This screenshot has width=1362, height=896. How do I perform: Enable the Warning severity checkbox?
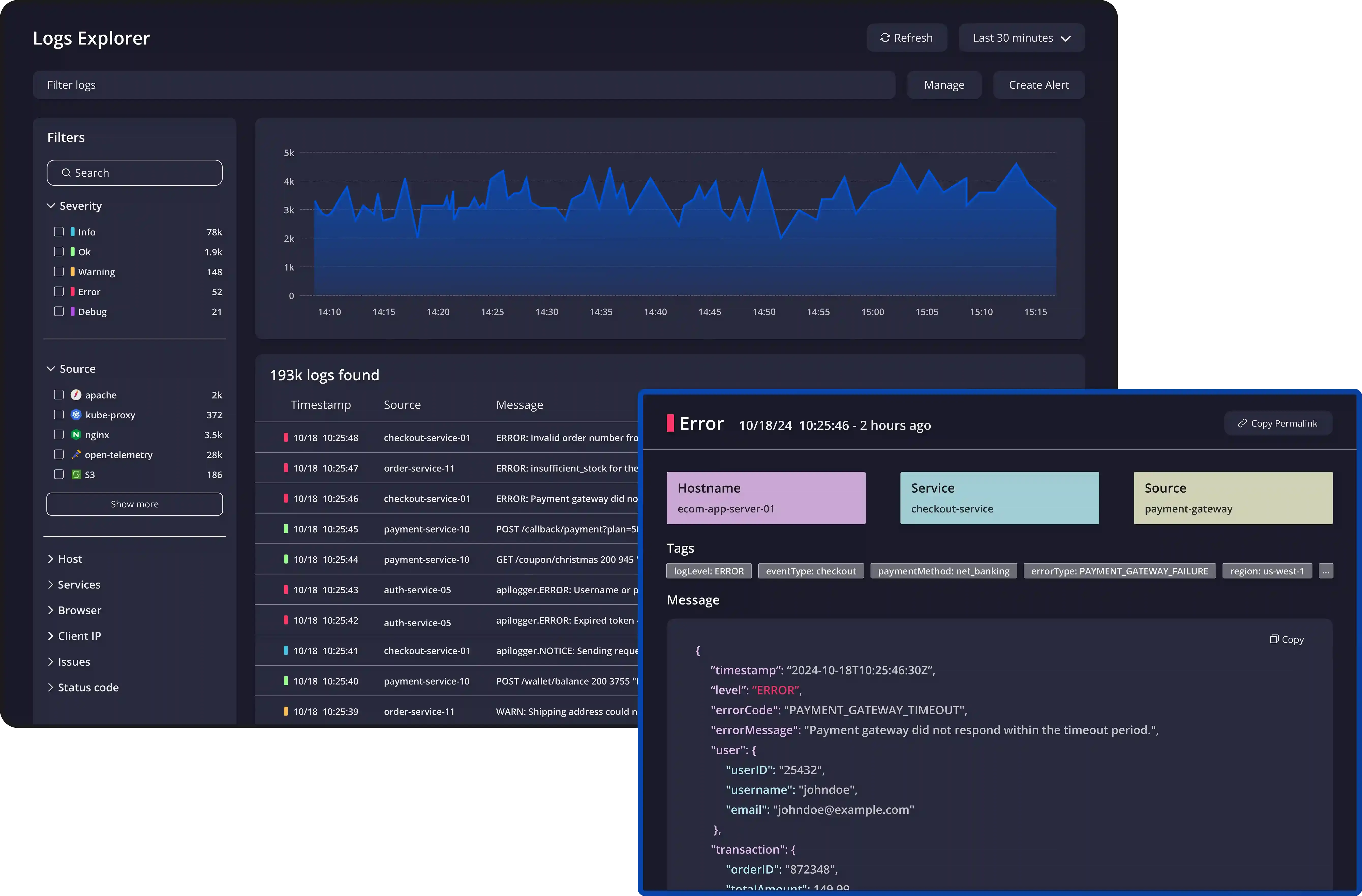click(58, 272)
